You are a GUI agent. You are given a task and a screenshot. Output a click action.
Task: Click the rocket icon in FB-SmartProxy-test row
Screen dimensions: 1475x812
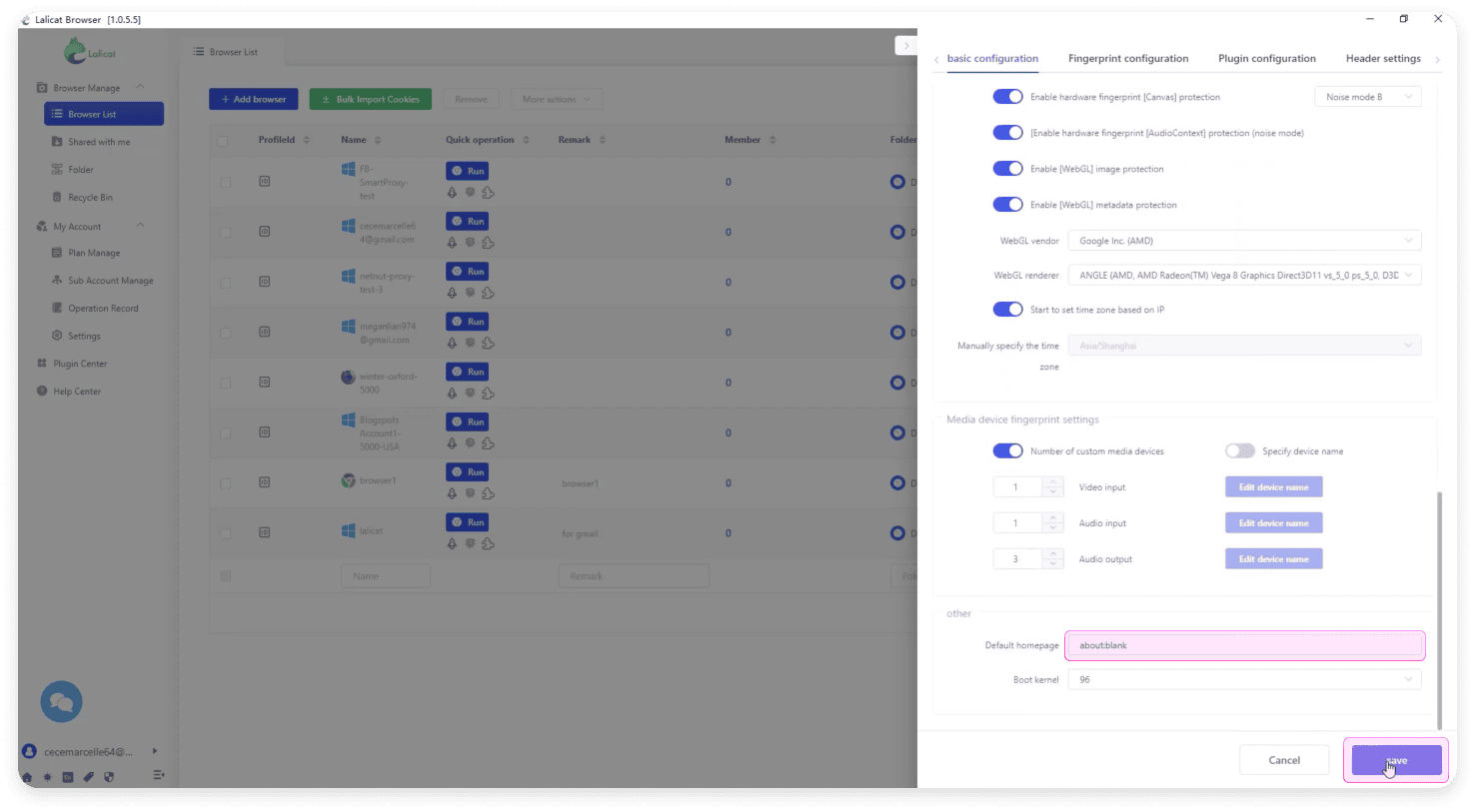coord(452,192)
